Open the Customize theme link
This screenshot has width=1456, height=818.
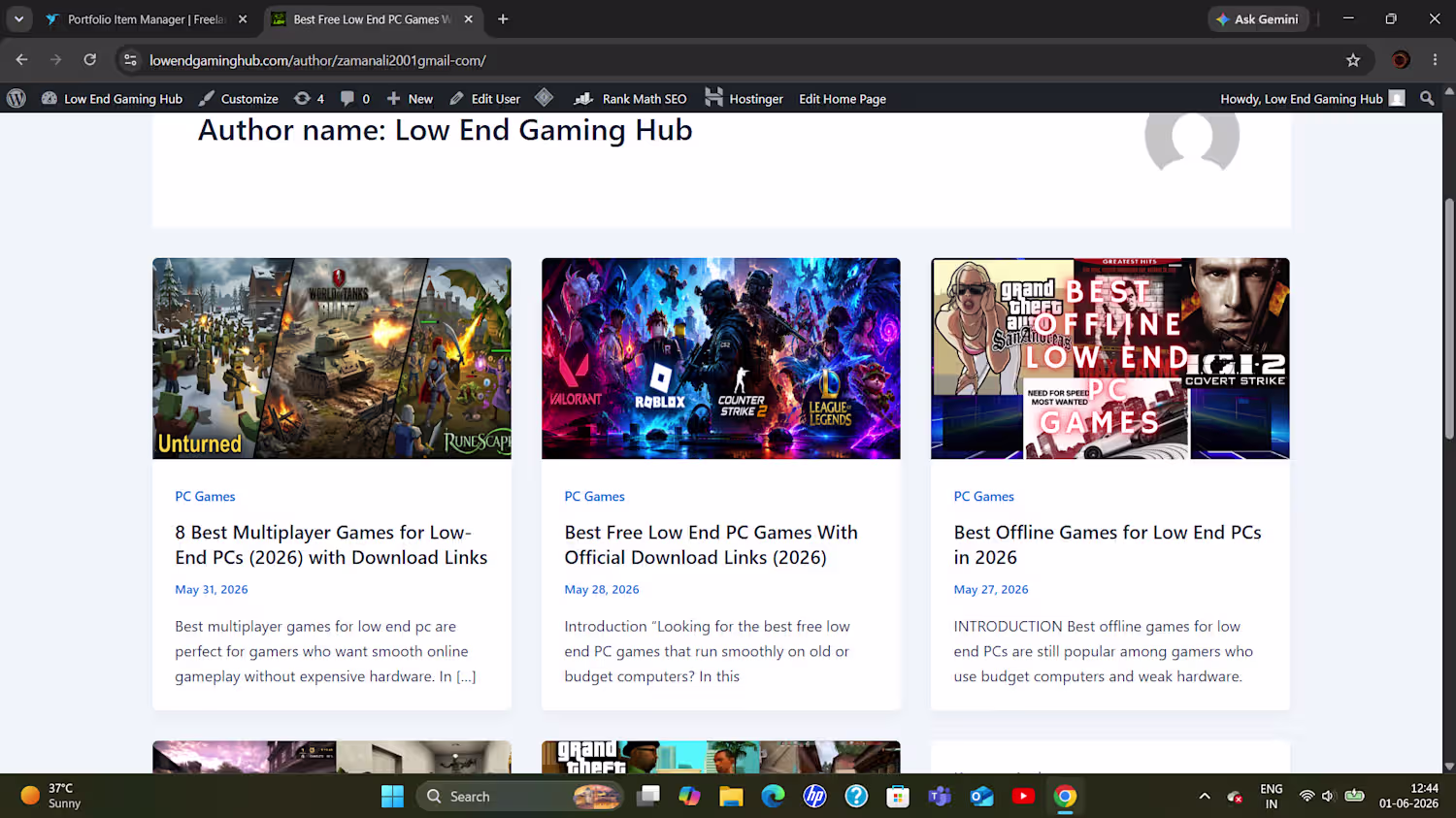point(239,99)
